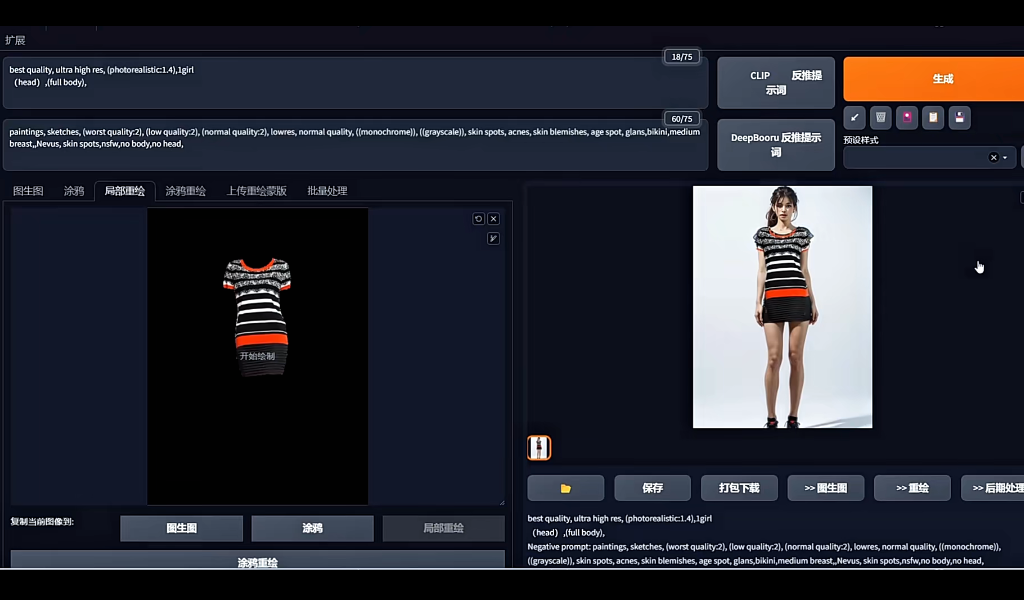
Task: Click DeepBooru 反推提示词 button
Action: click(x=776, y=145)
